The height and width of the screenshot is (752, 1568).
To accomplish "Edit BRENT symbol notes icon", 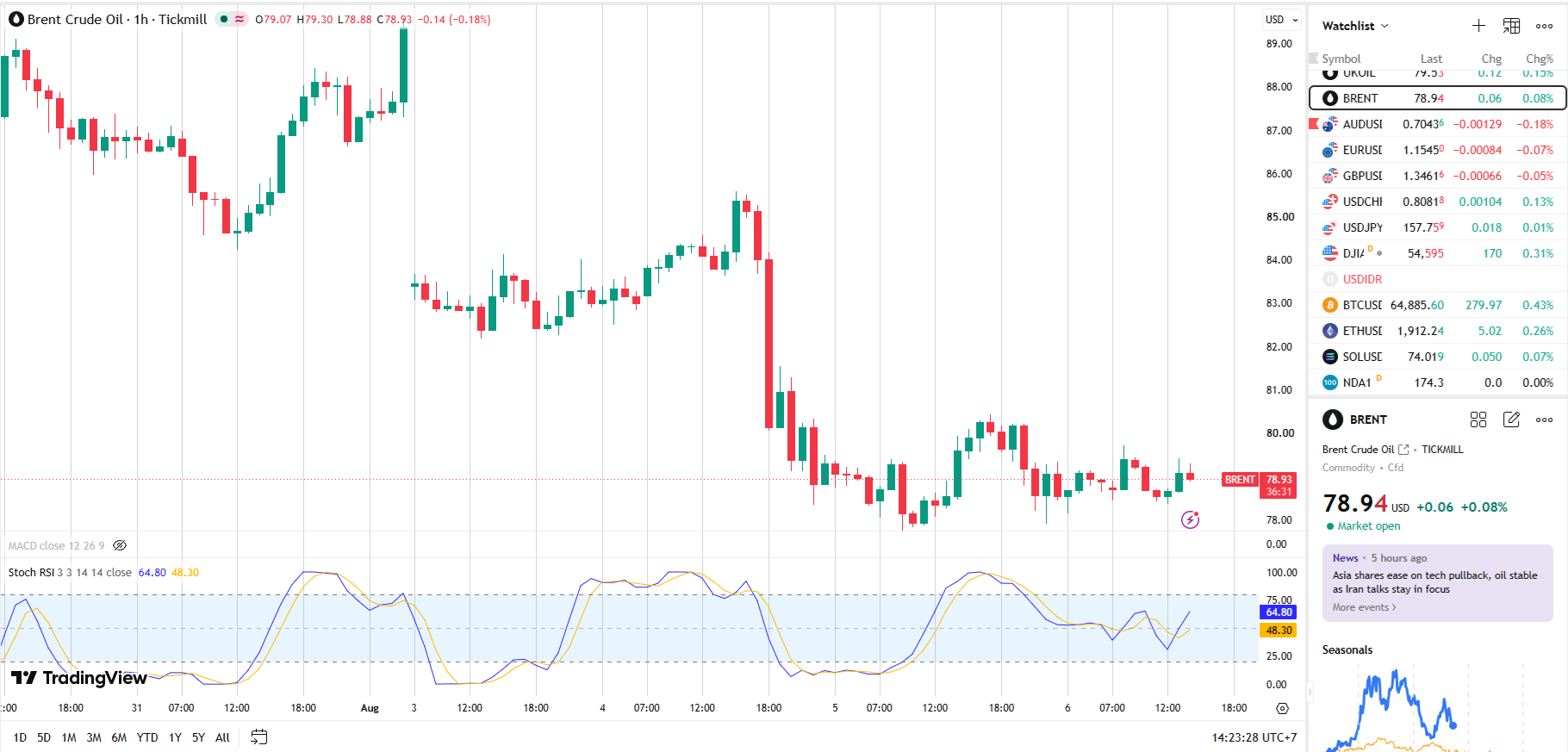I will click(1511, 420).
